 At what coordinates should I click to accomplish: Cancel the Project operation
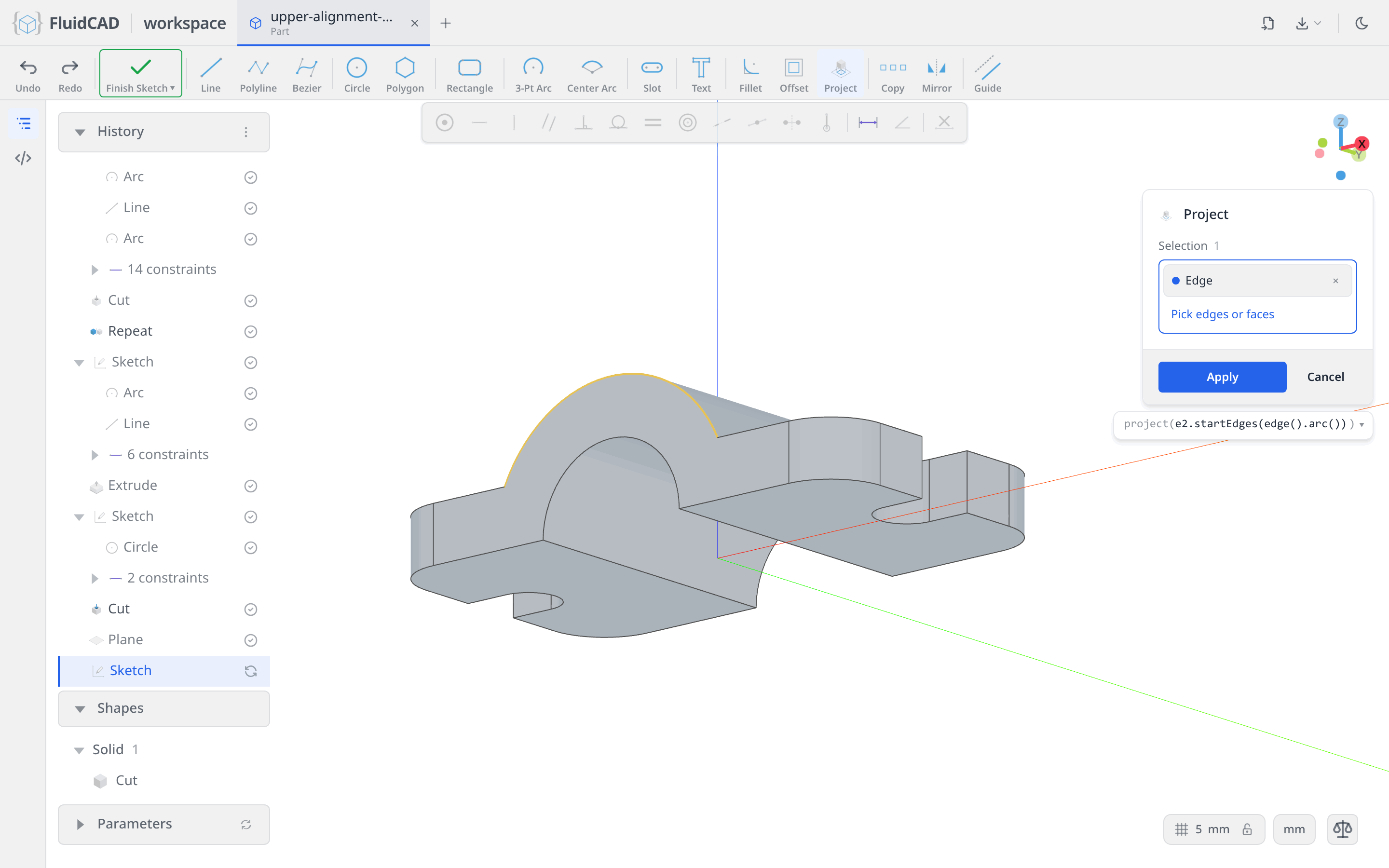tap(1325, 377)
